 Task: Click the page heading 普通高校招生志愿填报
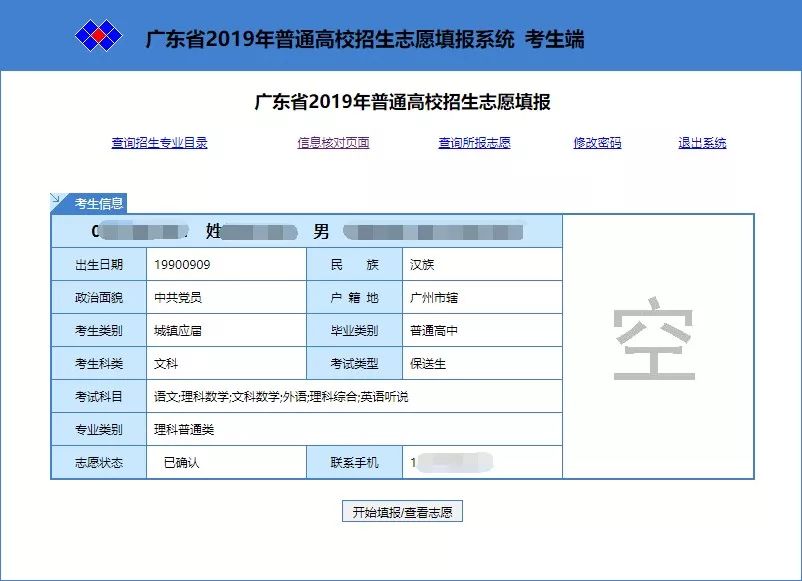click(x=402, y=102)
